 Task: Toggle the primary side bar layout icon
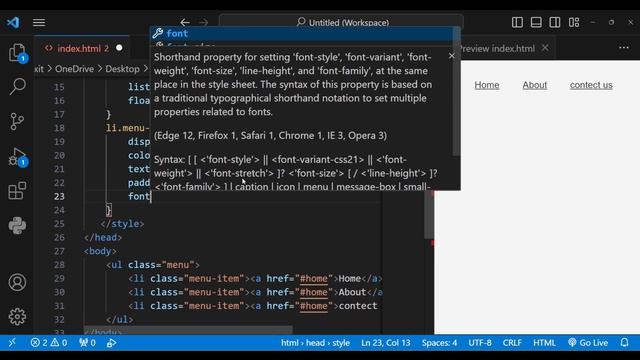tap(517, 22)
